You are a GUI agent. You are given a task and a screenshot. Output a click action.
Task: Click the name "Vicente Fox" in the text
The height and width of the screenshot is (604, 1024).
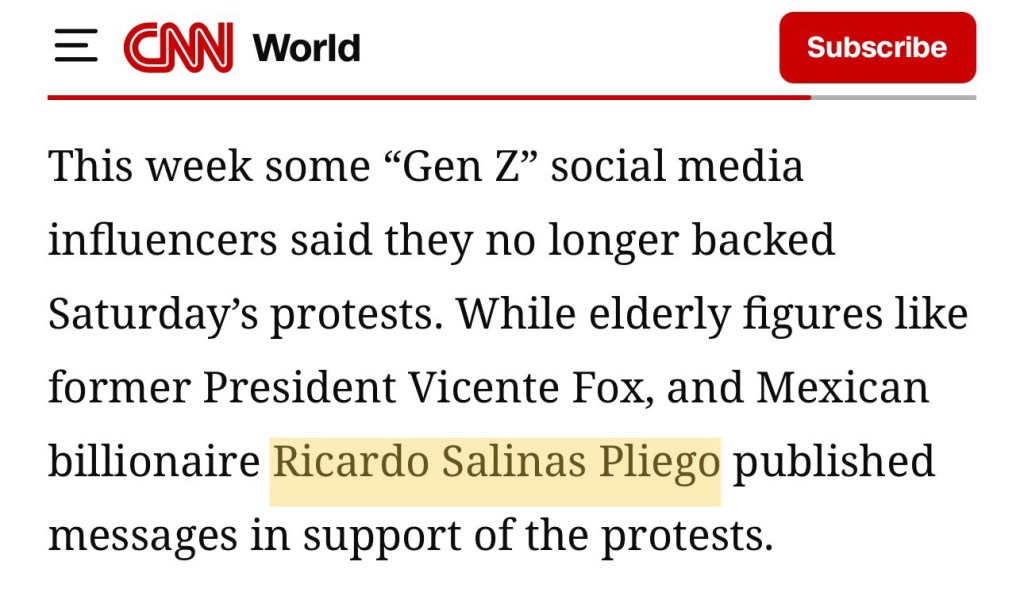pos(575,387)
